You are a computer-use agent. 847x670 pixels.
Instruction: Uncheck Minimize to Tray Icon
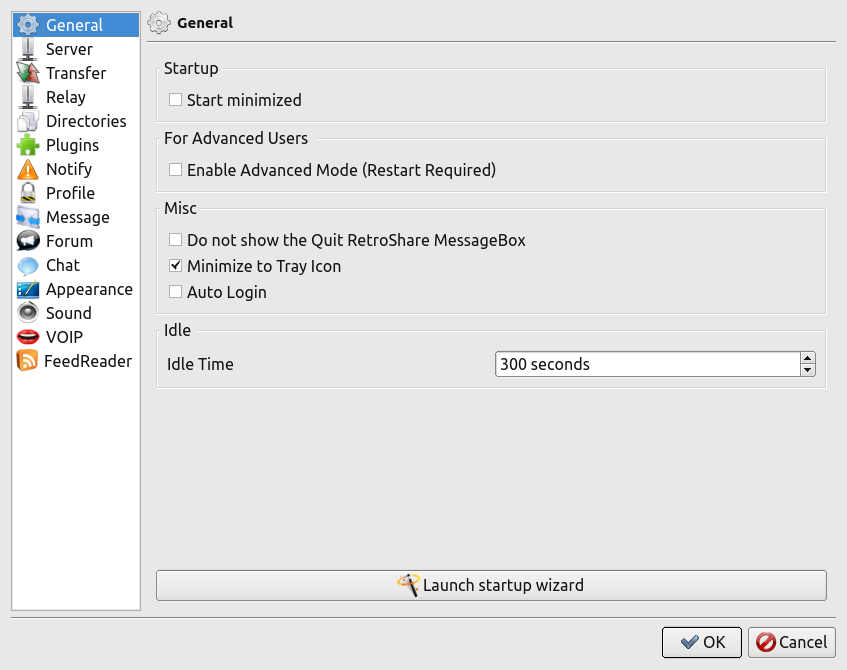[x=175, y=266]
